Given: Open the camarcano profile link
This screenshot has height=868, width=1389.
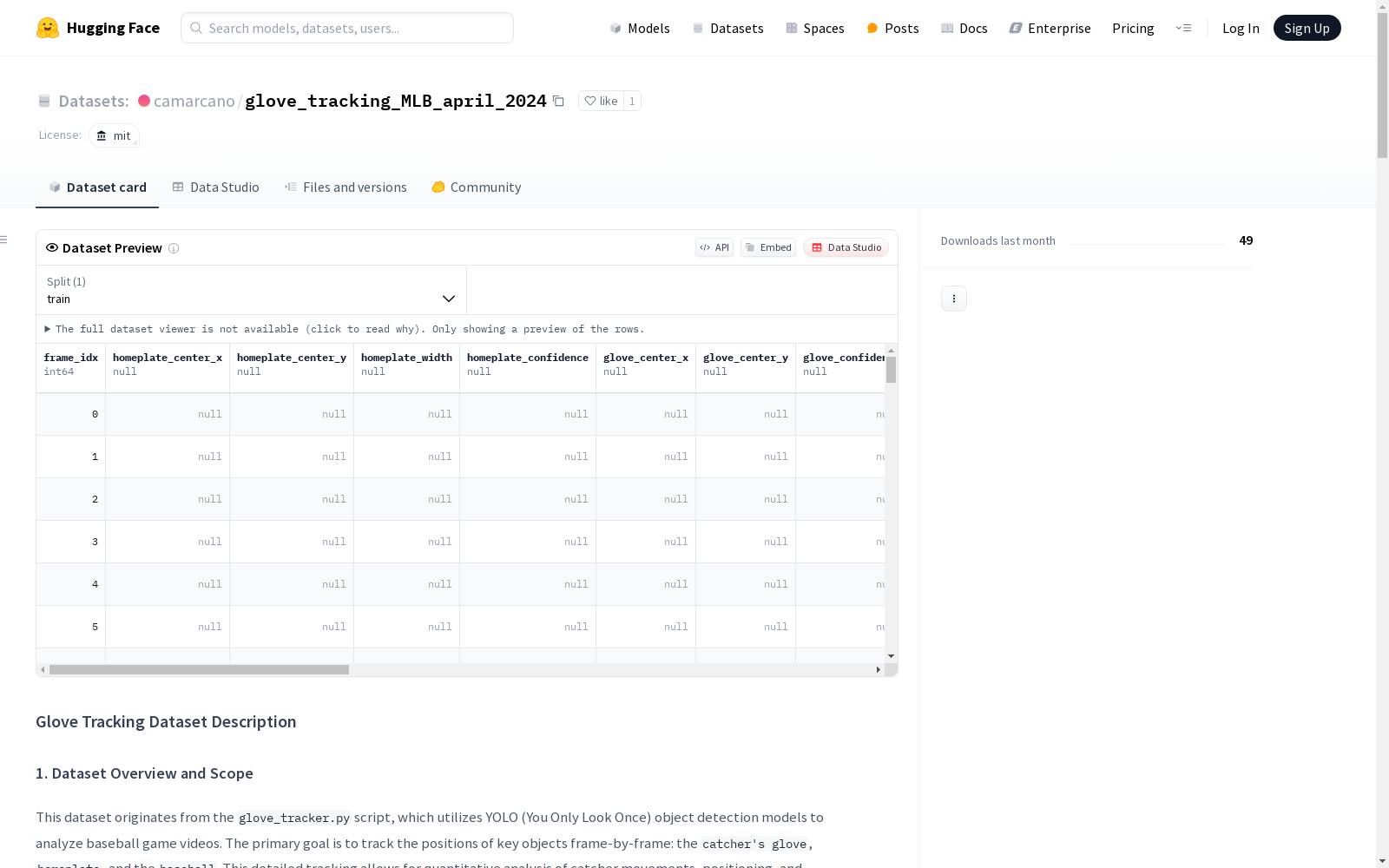Looking at the screenshot, I should pyautogui.click(x=194, y=101).
